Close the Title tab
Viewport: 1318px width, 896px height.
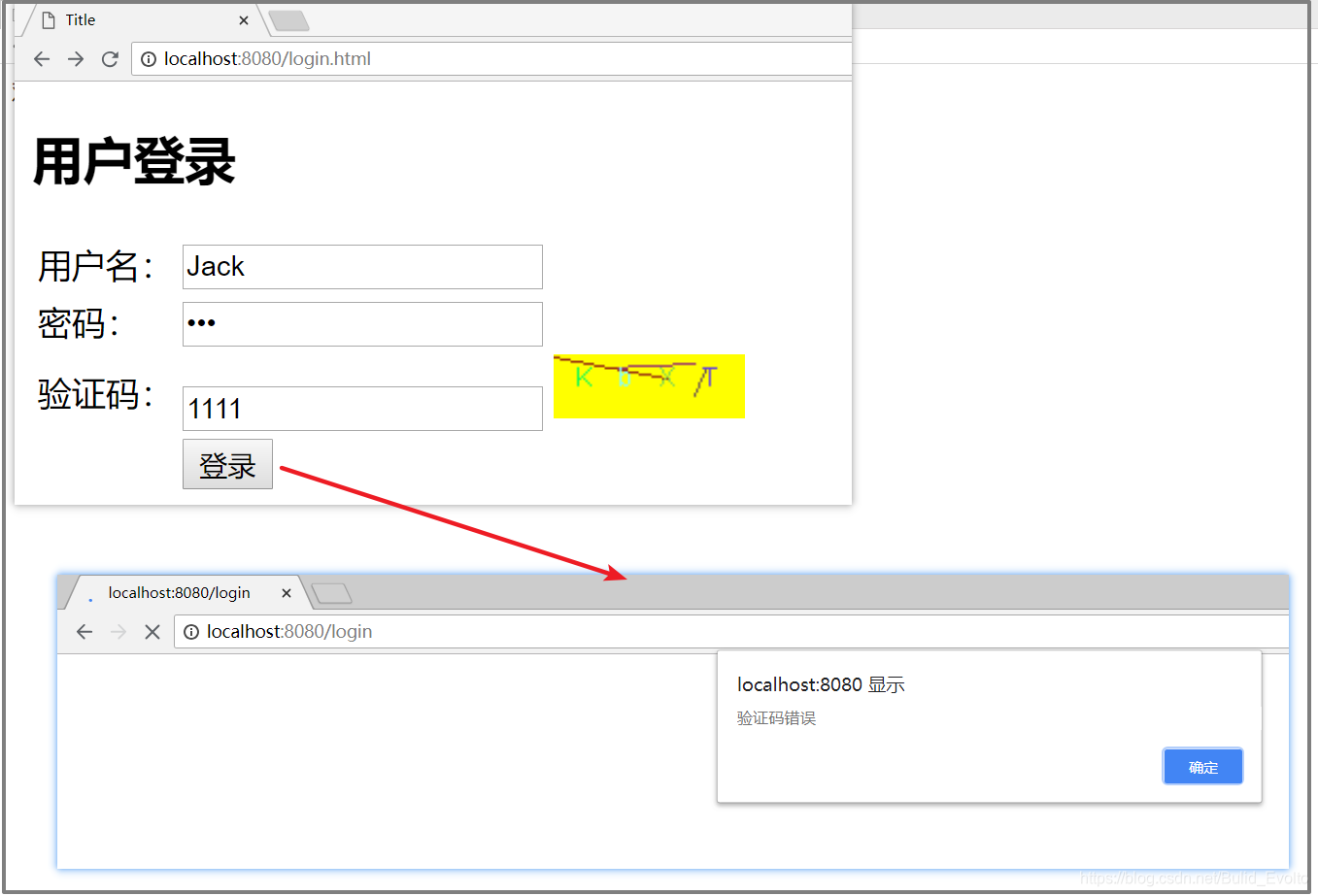pos(244,20)
